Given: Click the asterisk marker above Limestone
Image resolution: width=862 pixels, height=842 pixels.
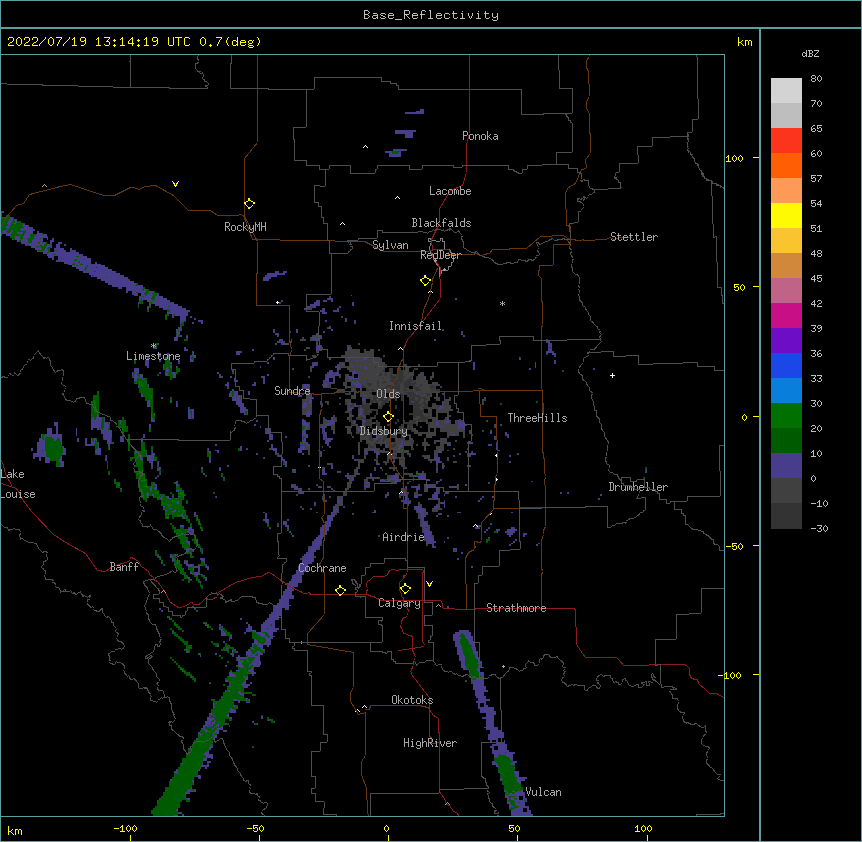Looking at the screenshot, I should [x=154, y=346].
